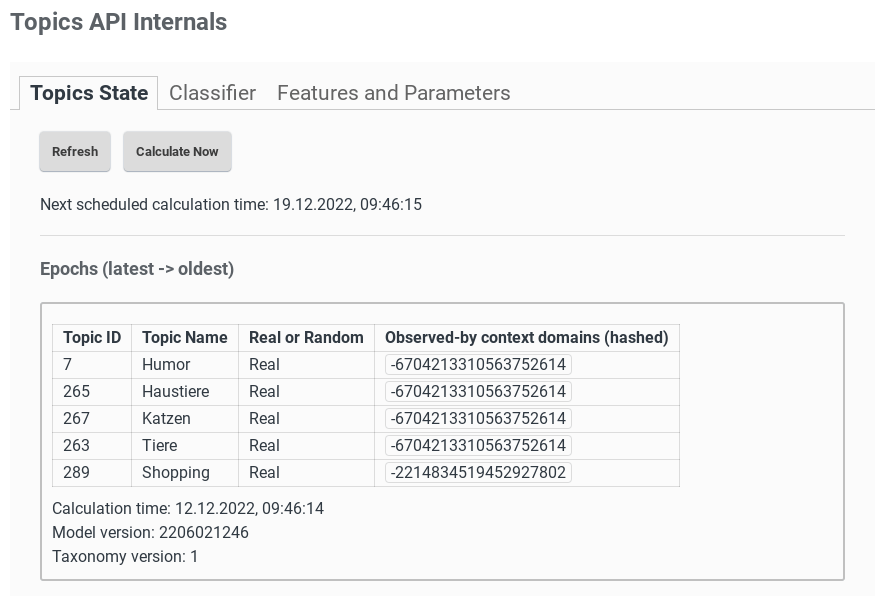The image size is (883, 596).
Task: Click the Observed-by context domains header
Action: click(x=526, y=338)
